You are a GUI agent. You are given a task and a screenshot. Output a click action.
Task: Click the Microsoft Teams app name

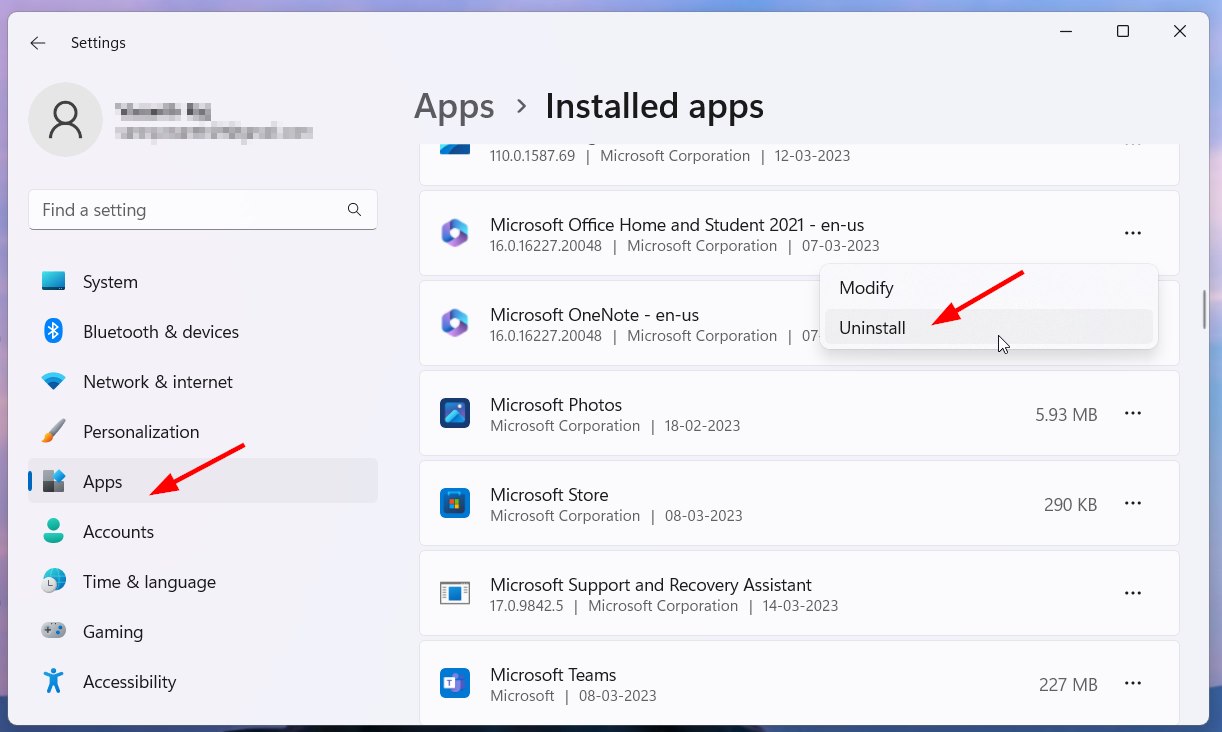pyautogui.click(x=553, y=675)
